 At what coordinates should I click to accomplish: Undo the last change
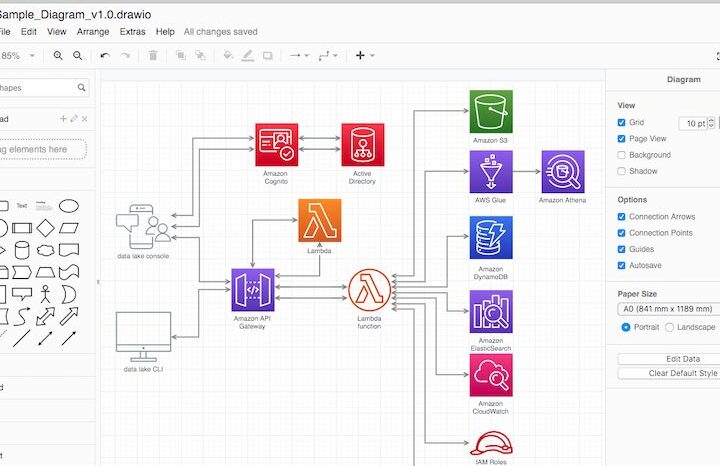click(x=105, y=56)
